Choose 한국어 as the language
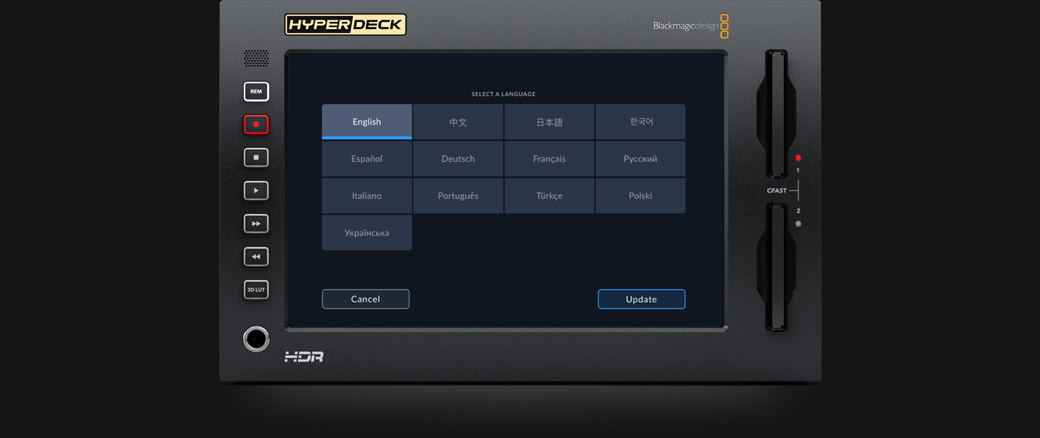Screen dimensions: 1040x438 tap(640, 122)
